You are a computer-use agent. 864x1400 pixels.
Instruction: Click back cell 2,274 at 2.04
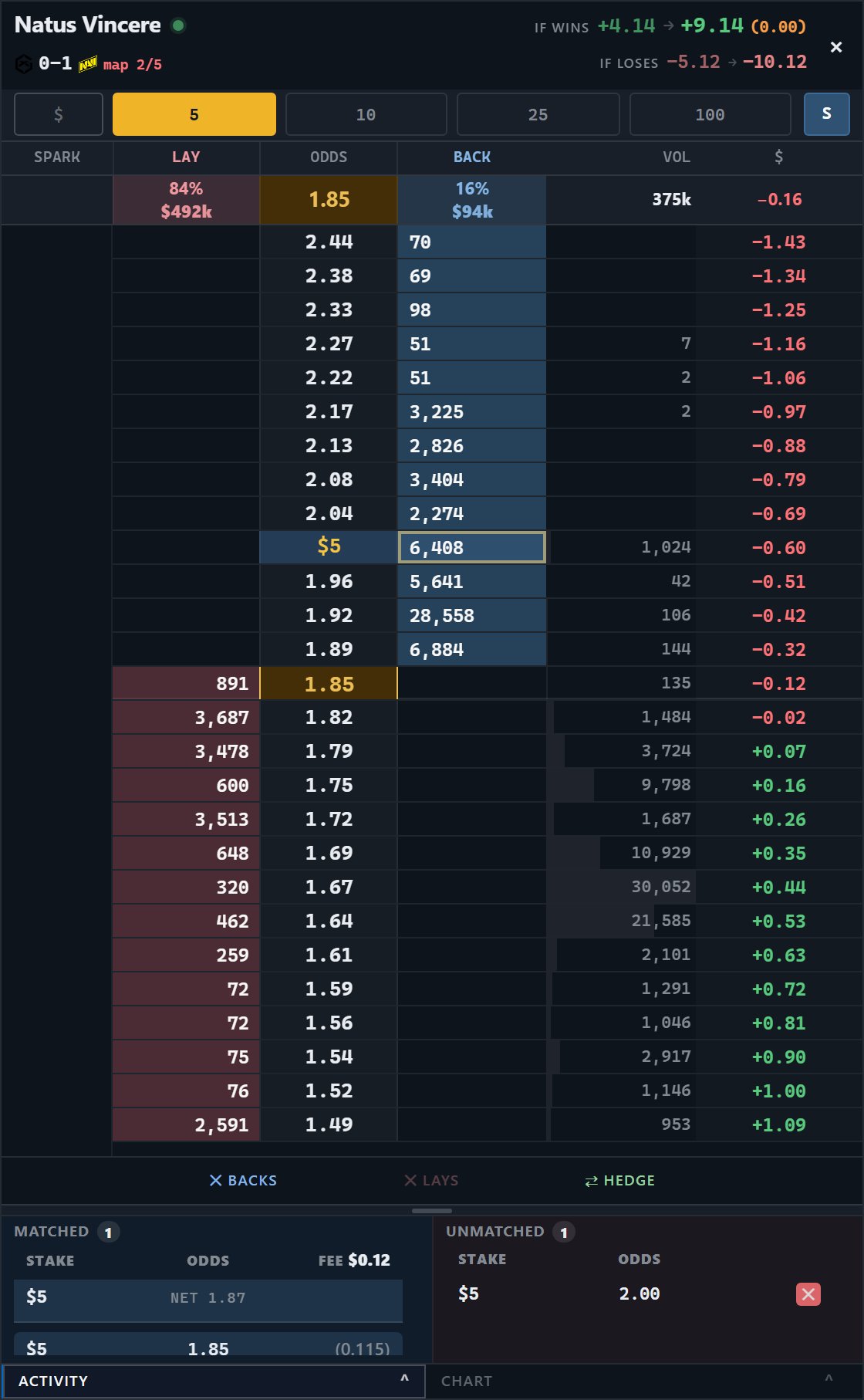click(x=472, y=514)
